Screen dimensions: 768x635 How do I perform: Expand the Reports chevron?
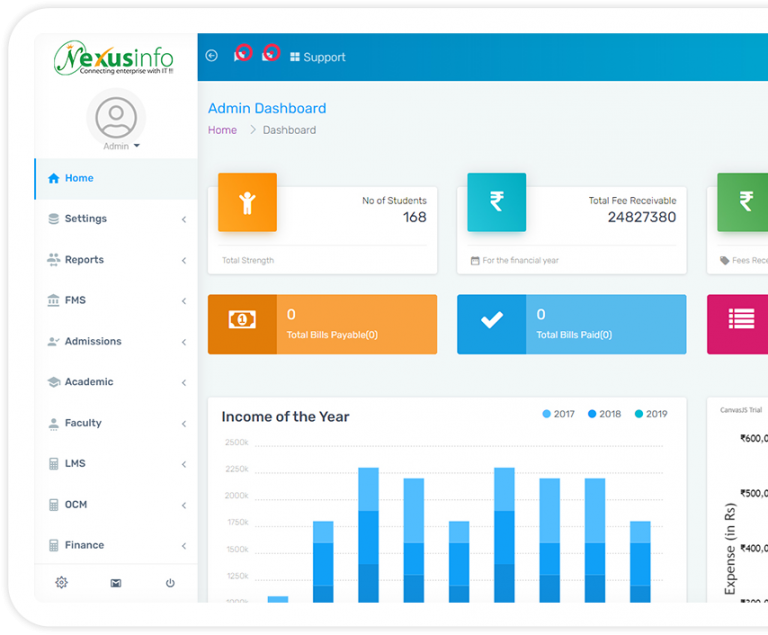pos(184,261)
